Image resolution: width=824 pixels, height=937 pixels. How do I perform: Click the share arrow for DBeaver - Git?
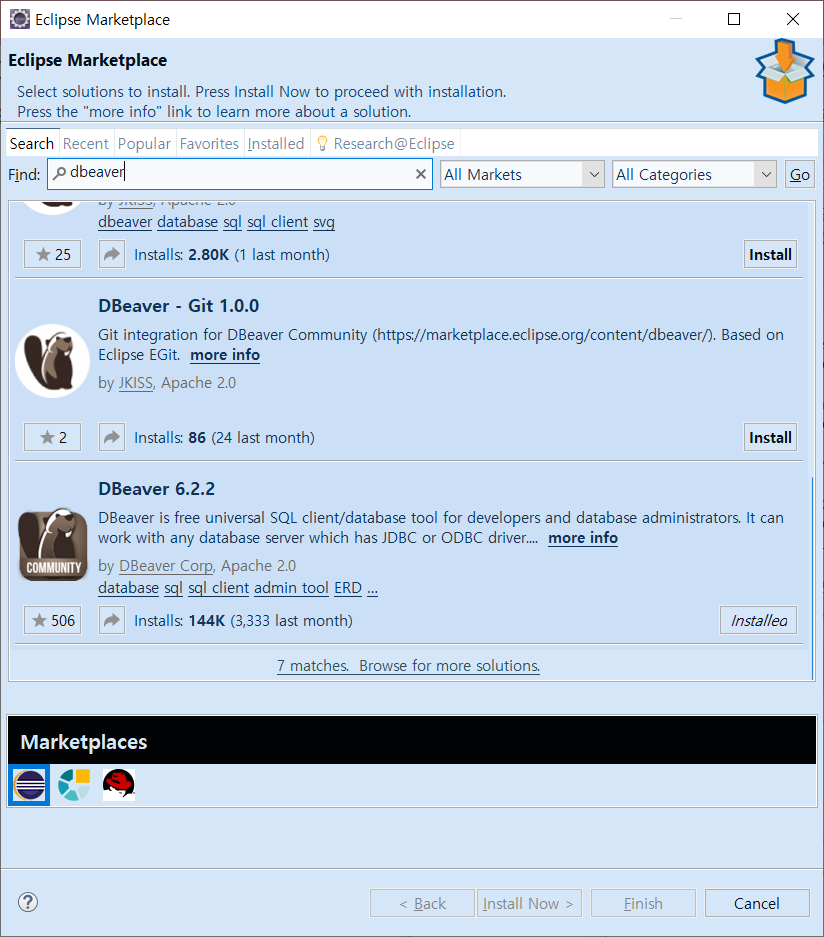(112, 437)
